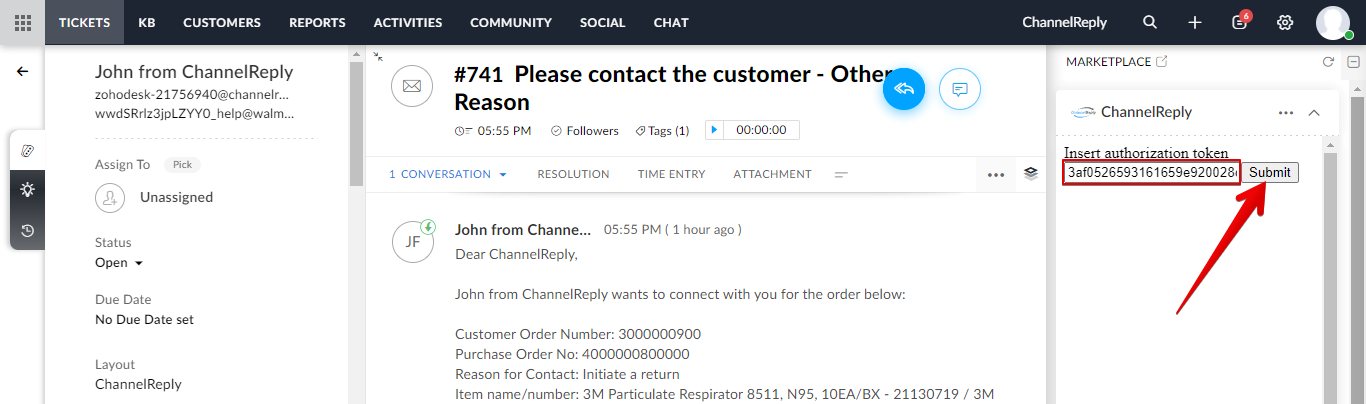Open the Reports menu
The image size is (1366, 404).
317,22
